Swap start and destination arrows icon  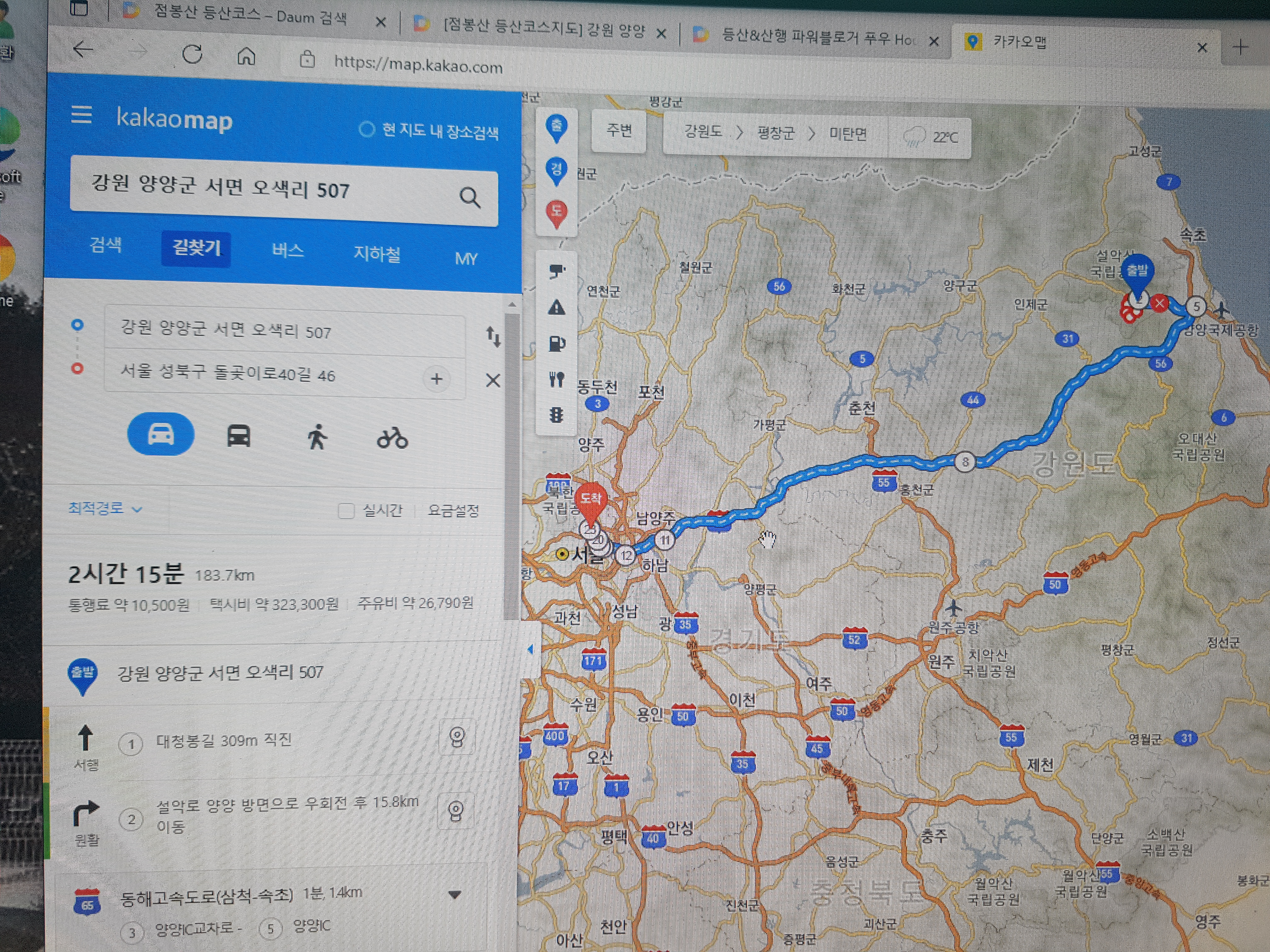click(493, 336)
